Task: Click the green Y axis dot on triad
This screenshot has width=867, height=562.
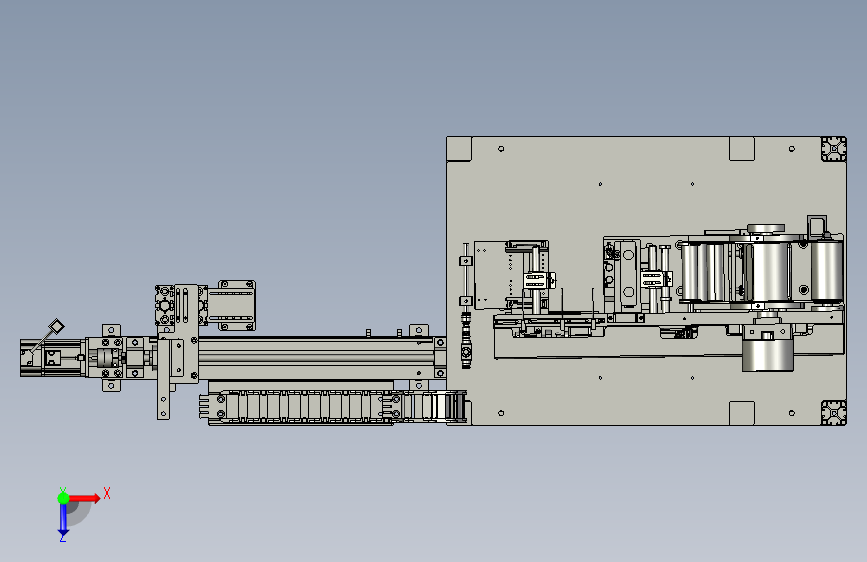Action: tap(63, 498)
